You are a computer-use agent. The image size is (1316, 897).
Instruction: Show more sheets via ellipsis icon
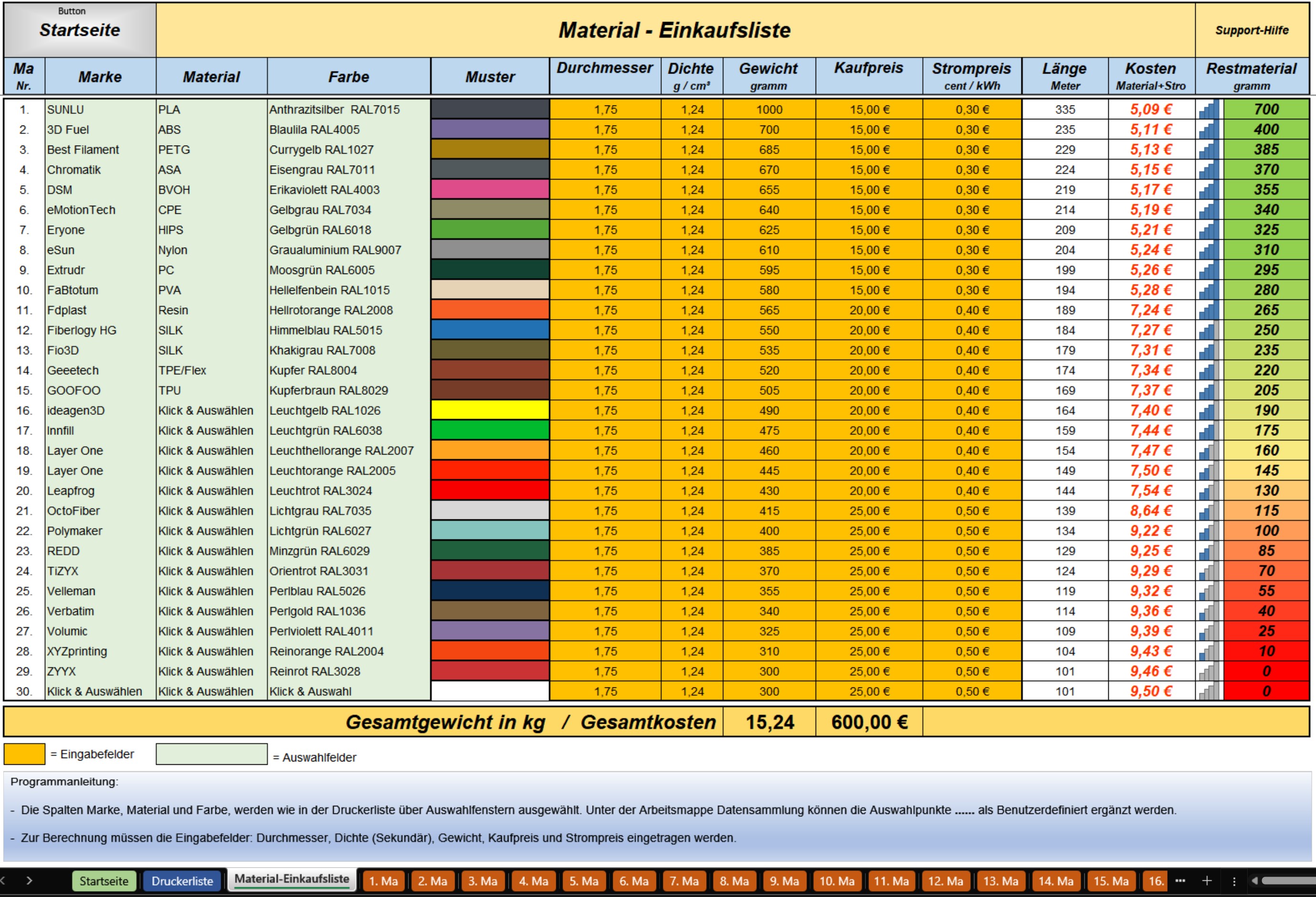tap(1180, 881)
